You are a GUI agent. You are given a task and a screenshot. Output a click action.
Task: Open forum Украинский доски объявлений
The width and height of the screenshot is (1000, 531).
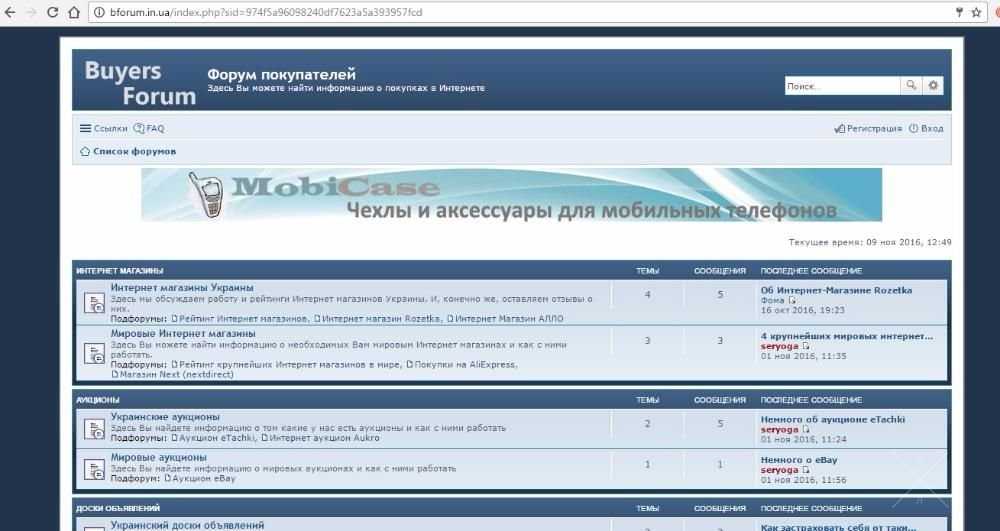click(188, 525)
